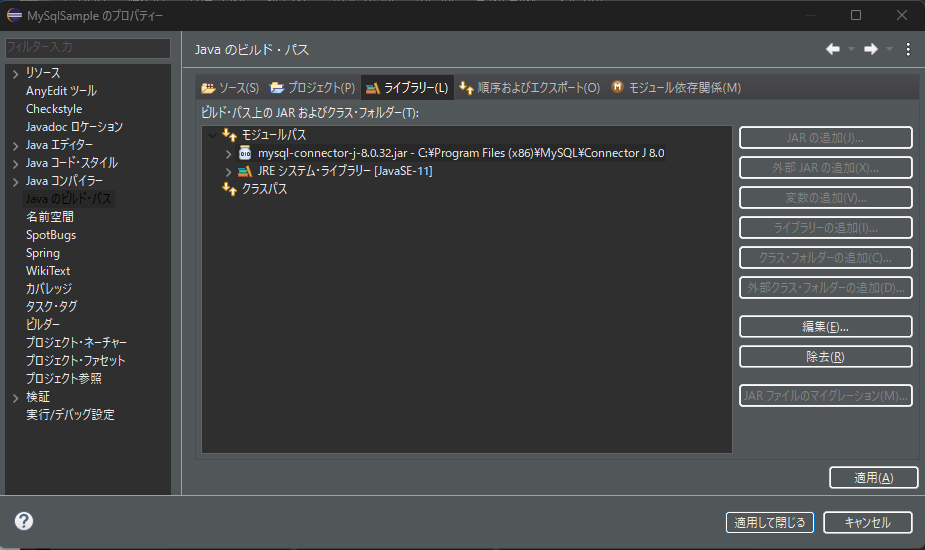Open the three-dot view menu

tap(908, 50)
